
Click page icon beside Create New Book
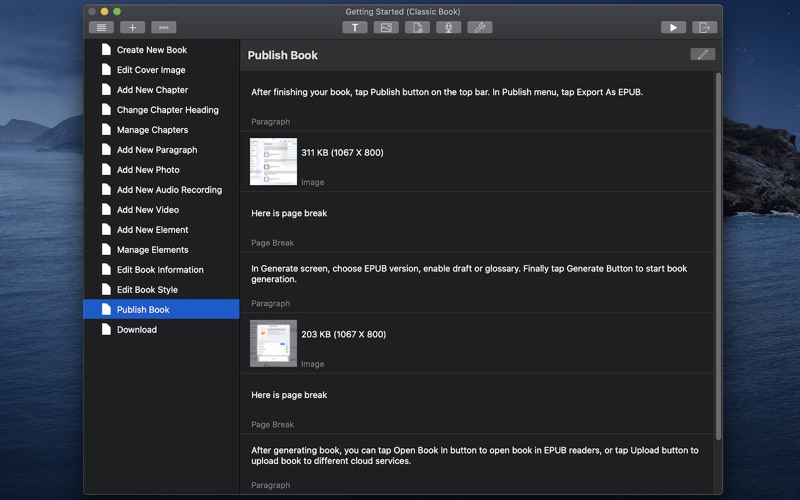coord(106,49)
